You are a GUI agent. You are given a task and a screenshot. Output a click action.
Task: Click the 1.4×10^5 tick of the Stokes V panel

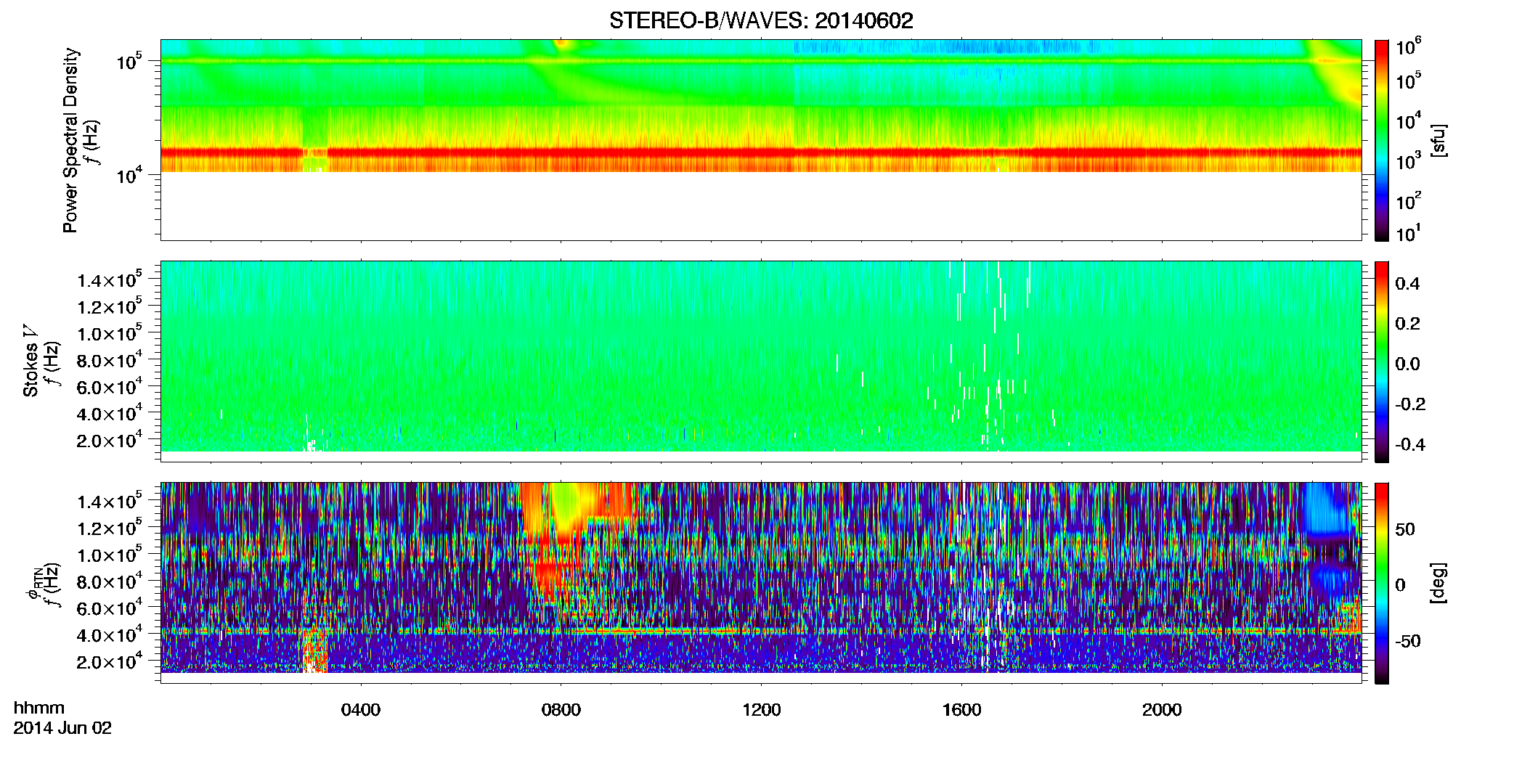click(x=110, y=280)
